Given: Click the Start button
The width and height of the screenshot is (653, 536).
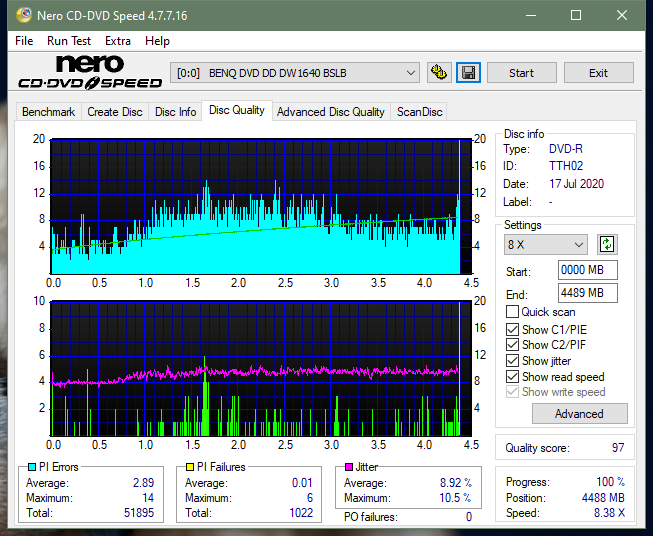Looking at the screenshot, I should (521, 73).
